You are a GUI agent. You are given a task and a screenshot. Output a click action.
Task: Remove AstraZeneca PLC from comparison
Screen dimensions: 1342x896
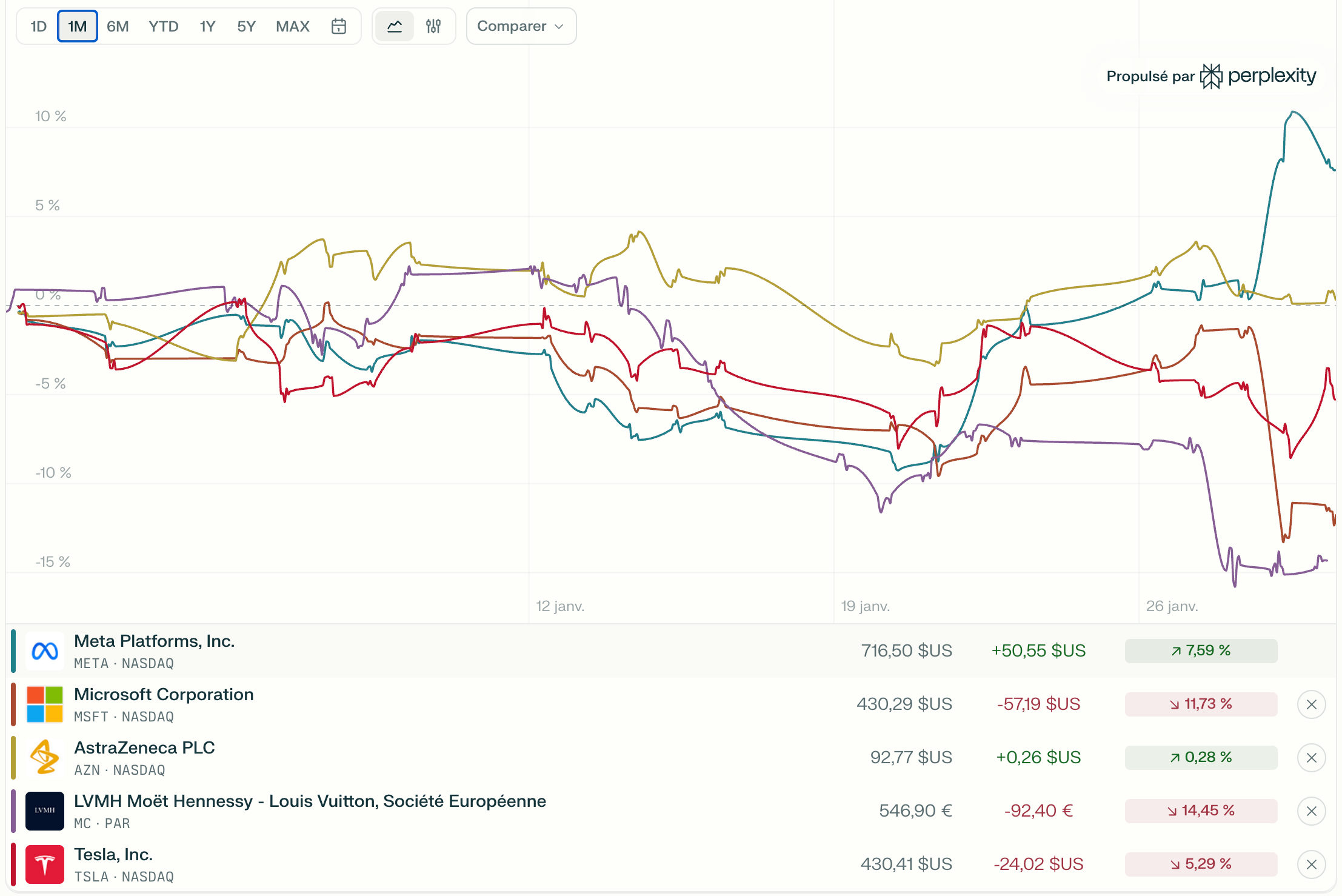[x=1311, y=758]
